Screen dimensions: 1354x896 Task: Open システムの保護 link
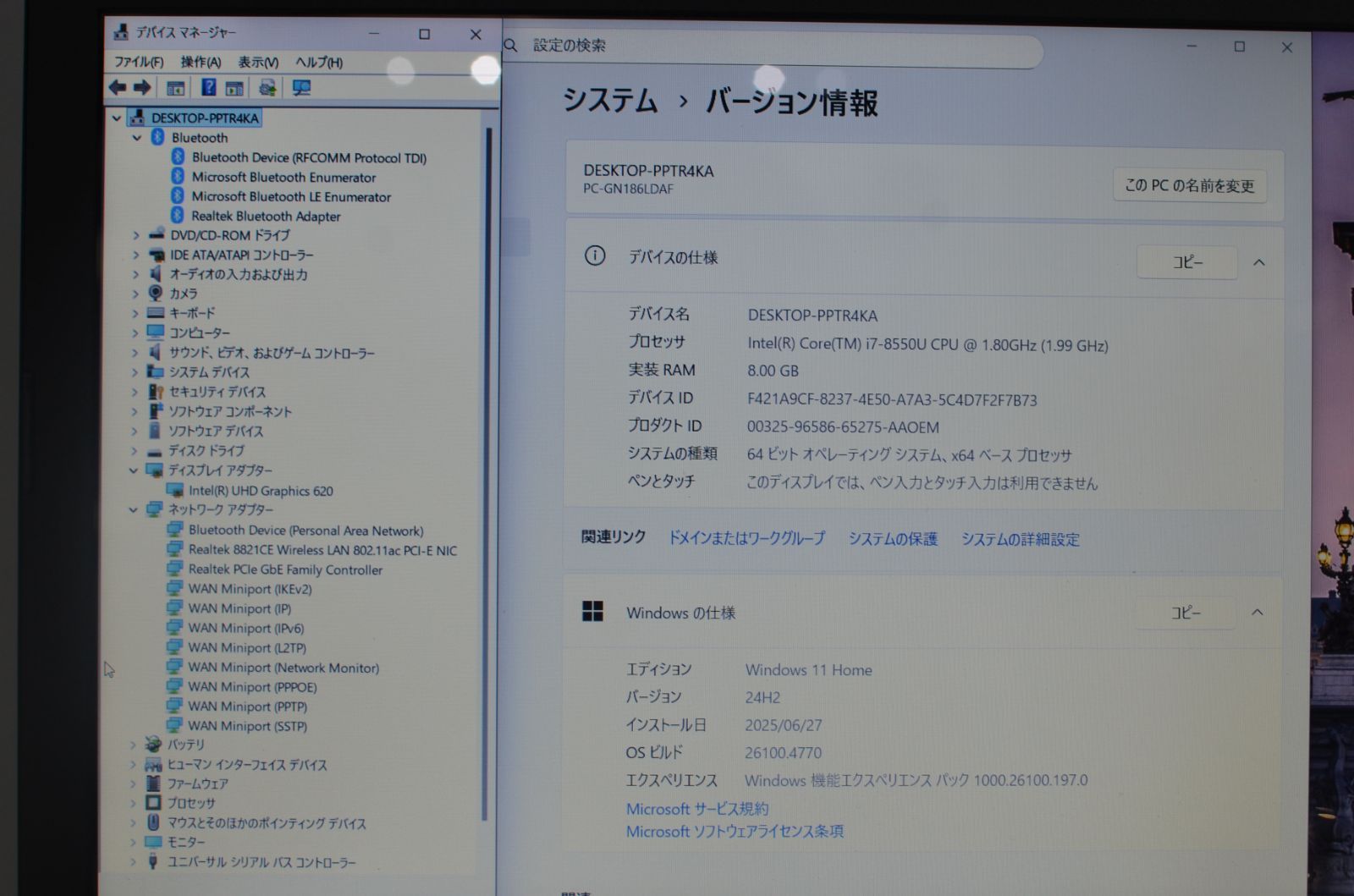(x=893, y=539)
